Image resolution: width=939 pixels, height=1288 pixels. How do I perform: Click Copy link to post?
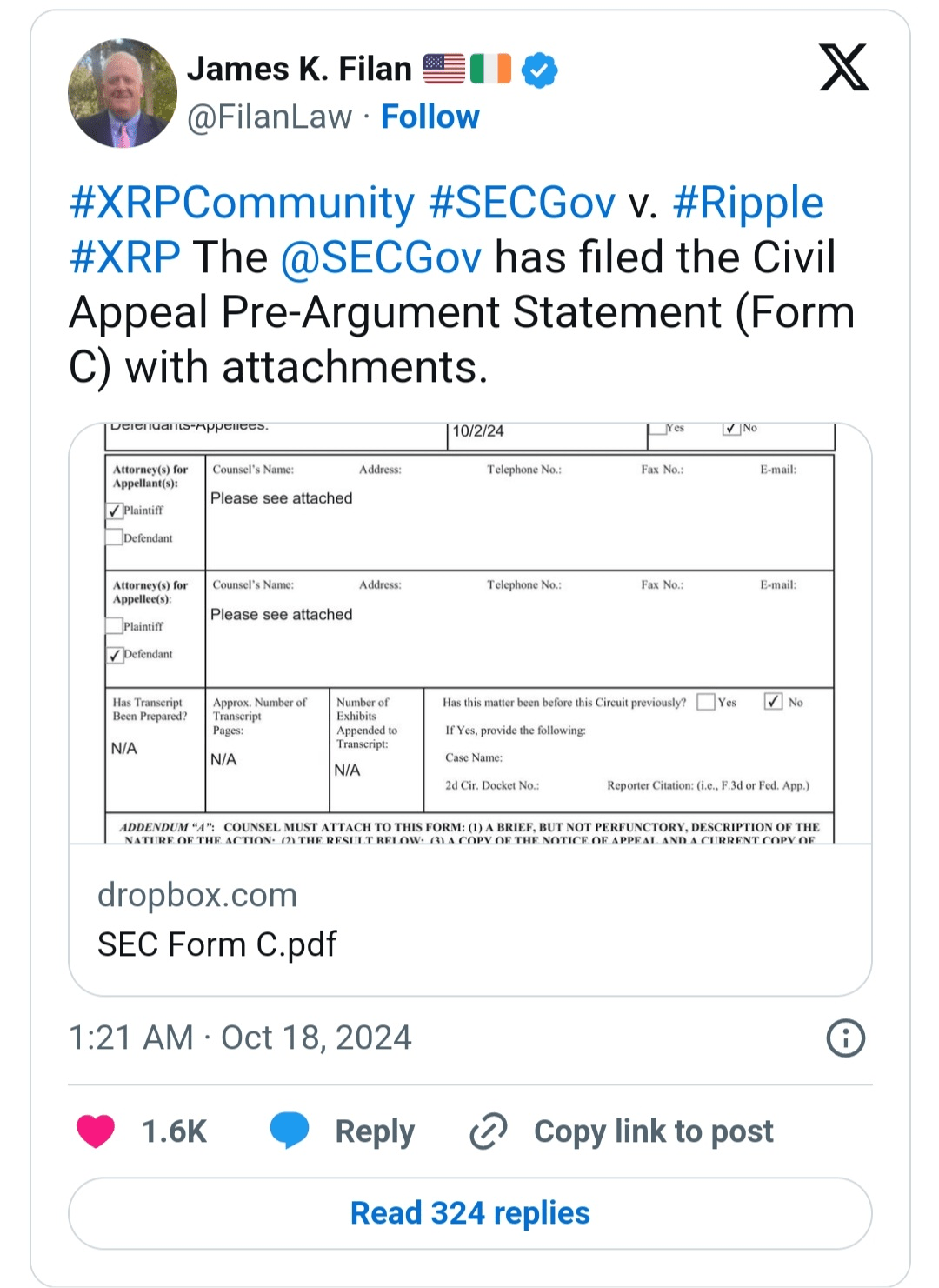[653, 1131]
